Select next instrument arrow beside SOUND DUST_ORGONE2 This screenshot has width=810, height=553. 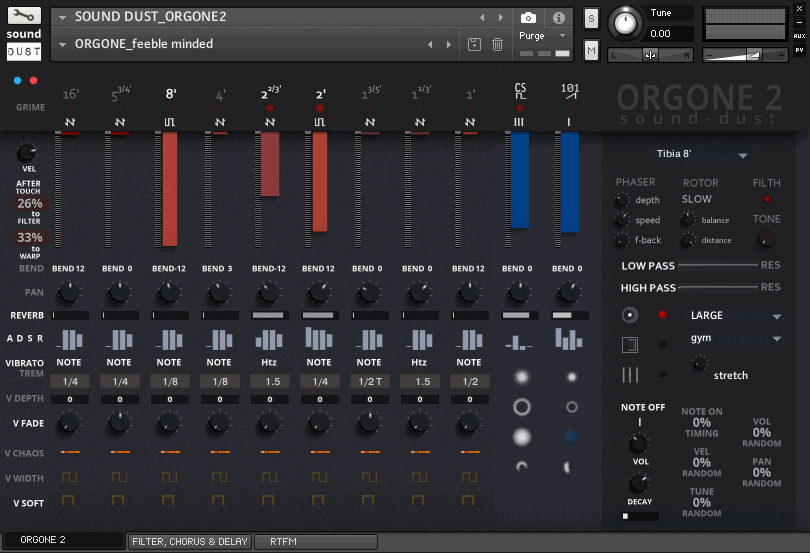click(501, 17)
